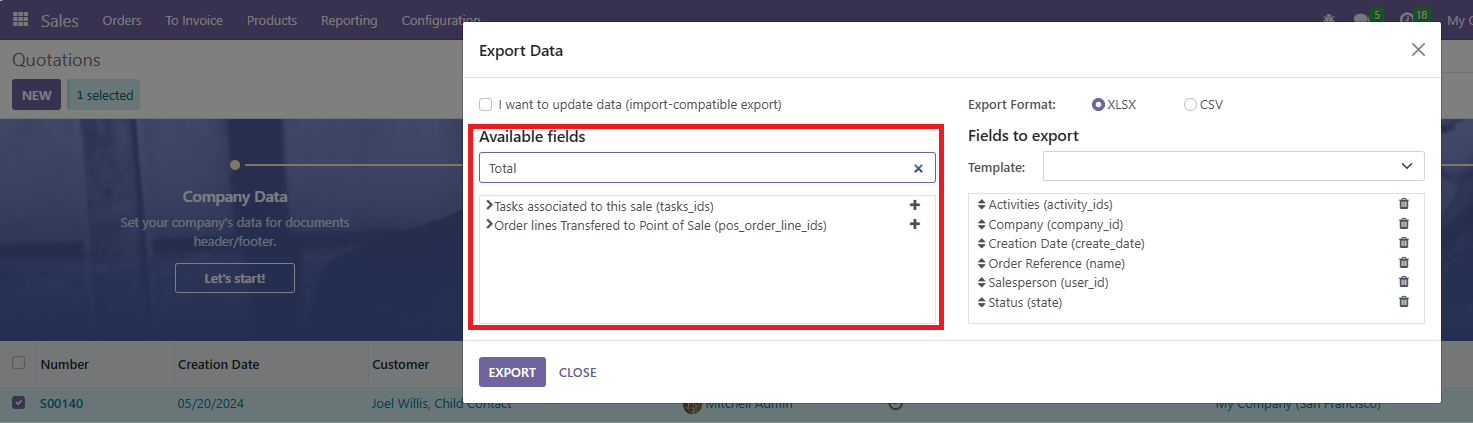Remove Status field using trash icon
This screenshot has width=1473, height=423.
click(x=1403, y=302)
